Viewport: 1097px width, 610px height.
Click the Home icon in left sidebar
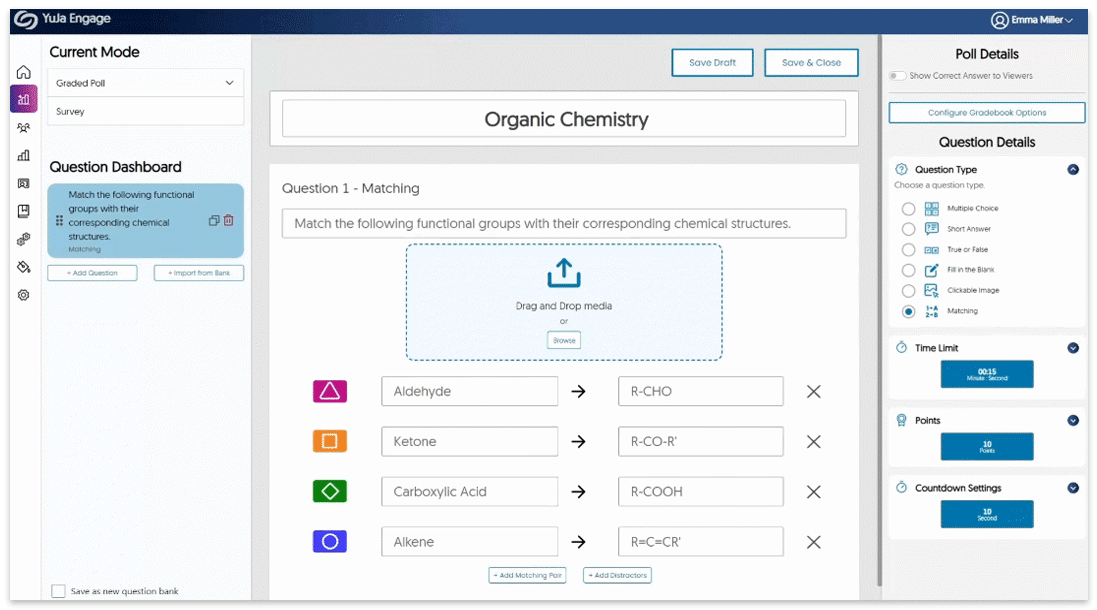[x=24, y=73]
